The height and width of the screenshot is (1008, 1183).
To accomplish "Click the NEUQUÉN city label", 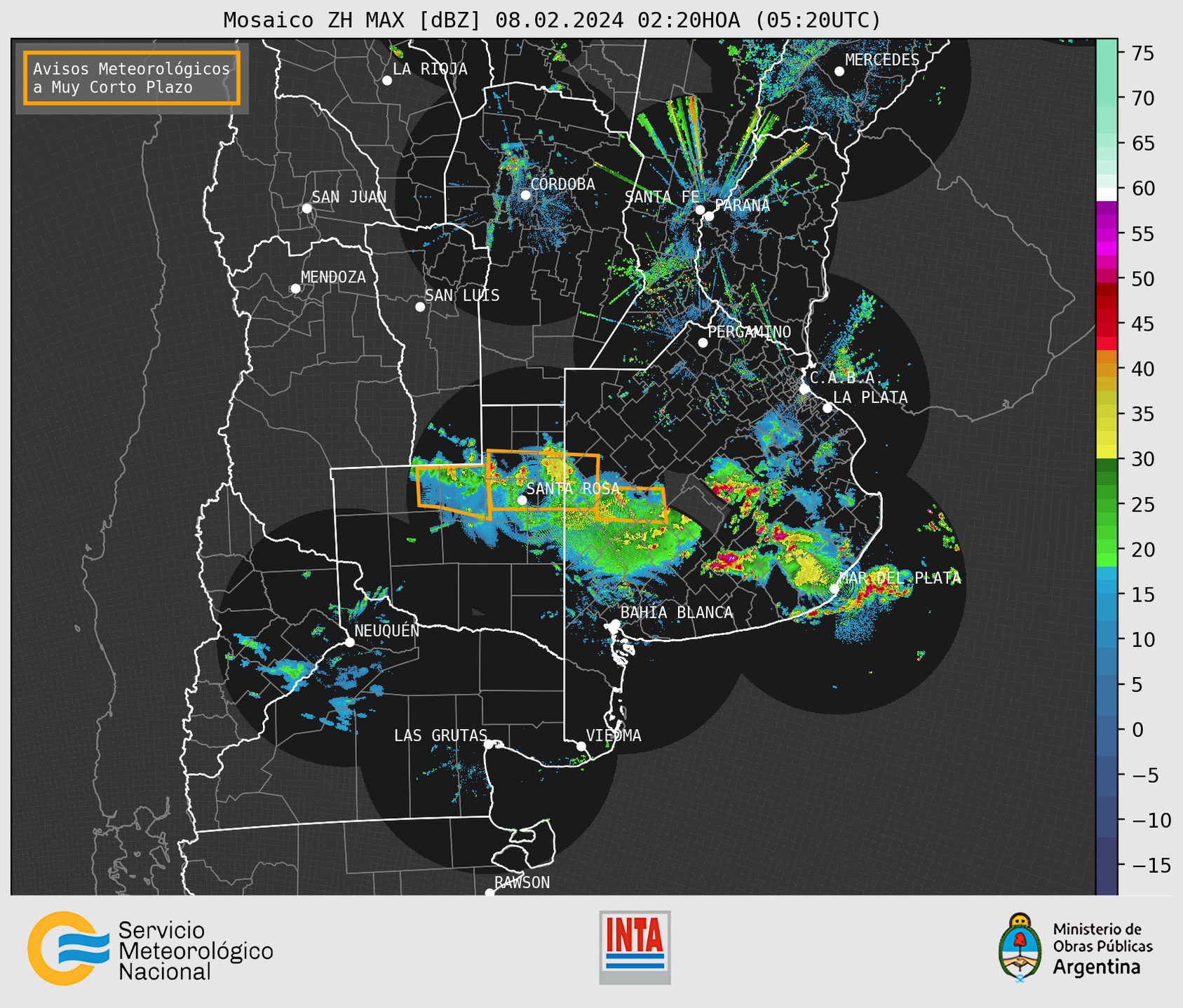I will pyautogui.click(x=386, y=630).
